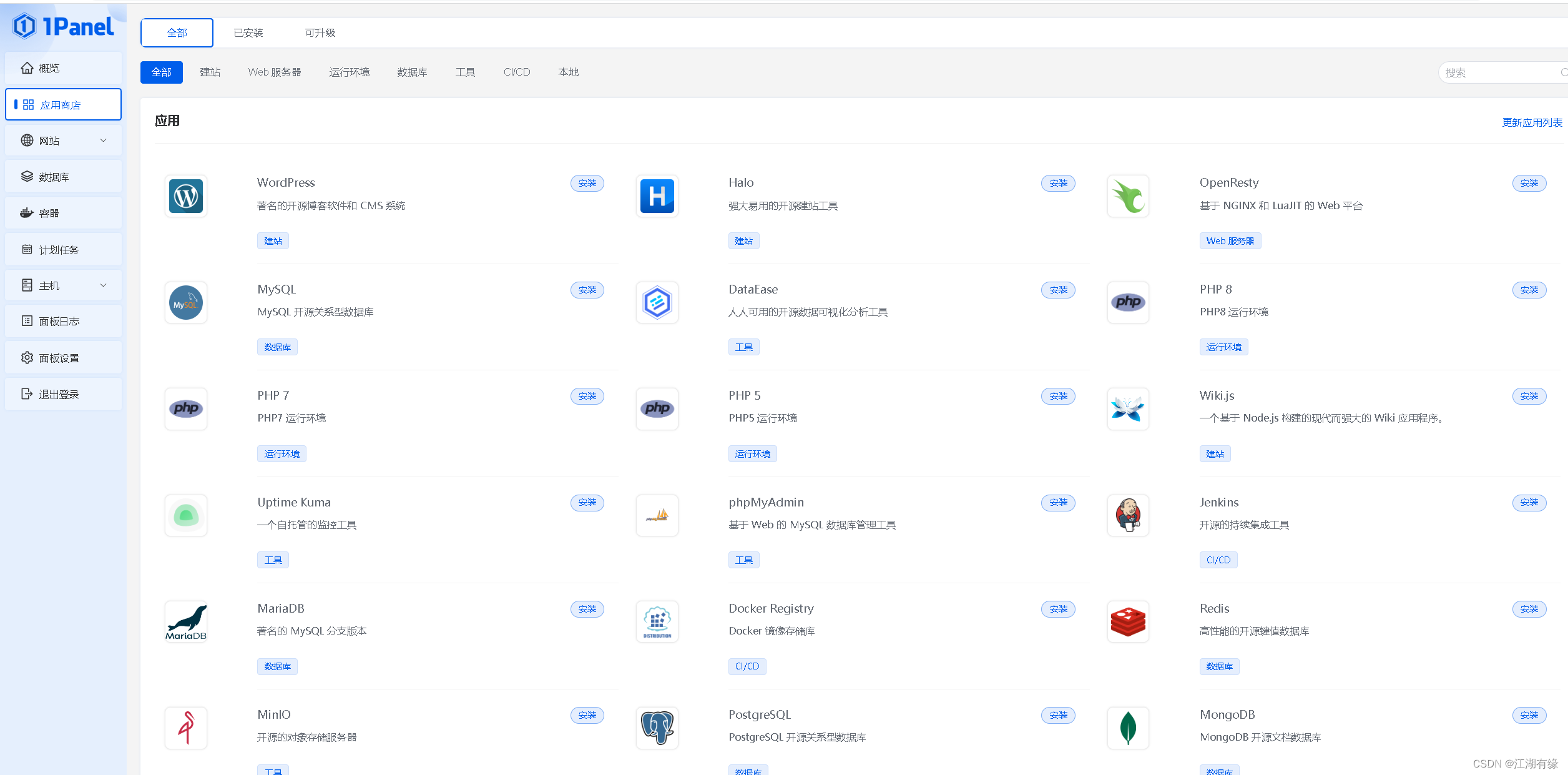Image resolution: width=1568 pixels, height=775 pixels.
Task: Click the Web 服务器 tag under OpenResty
Action: (x=1230, y=241)
